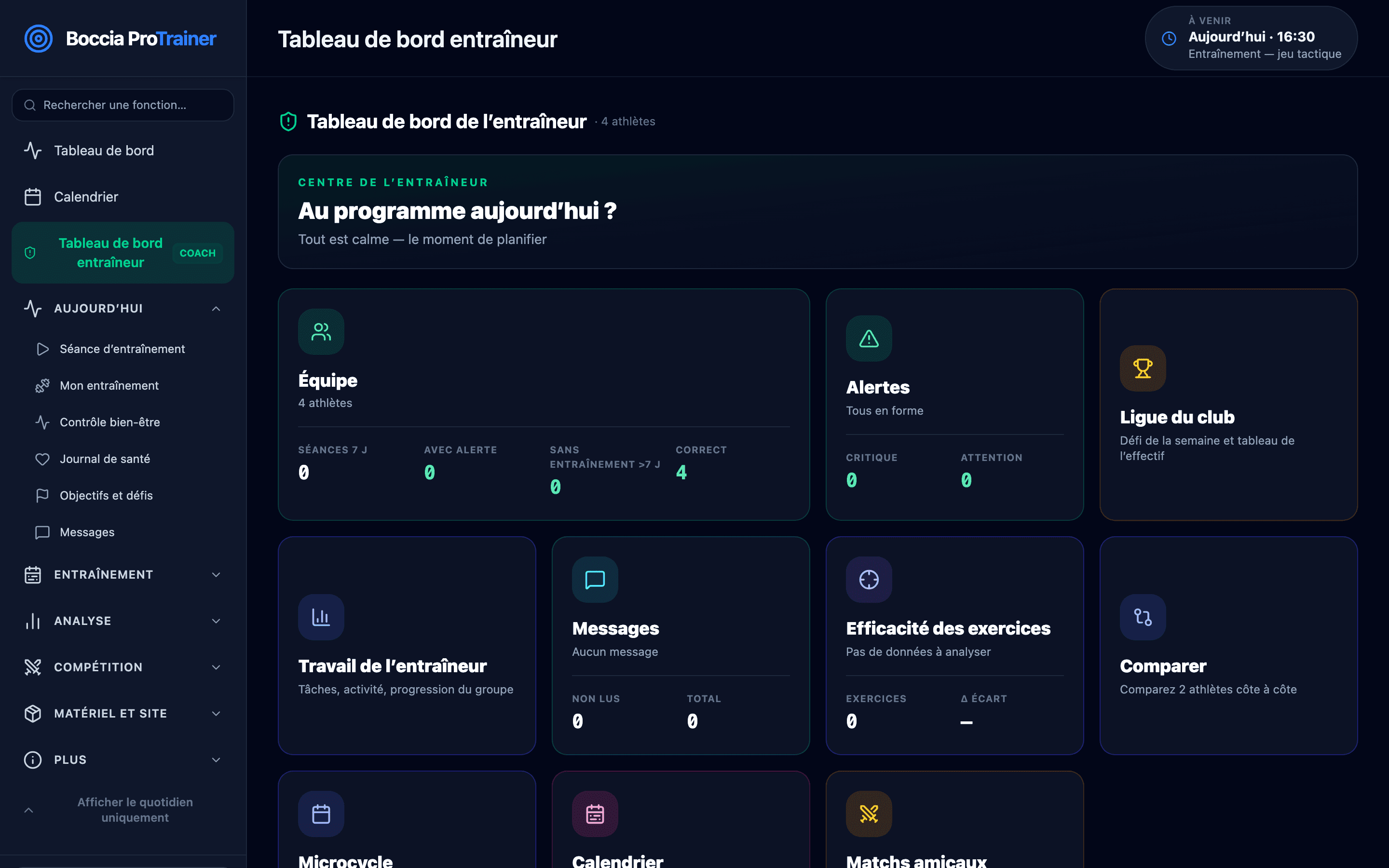Click the '4 athlètes' text beside heading
The height and width of the screenshot is (868, 1389).
click(x=628, y=122)
